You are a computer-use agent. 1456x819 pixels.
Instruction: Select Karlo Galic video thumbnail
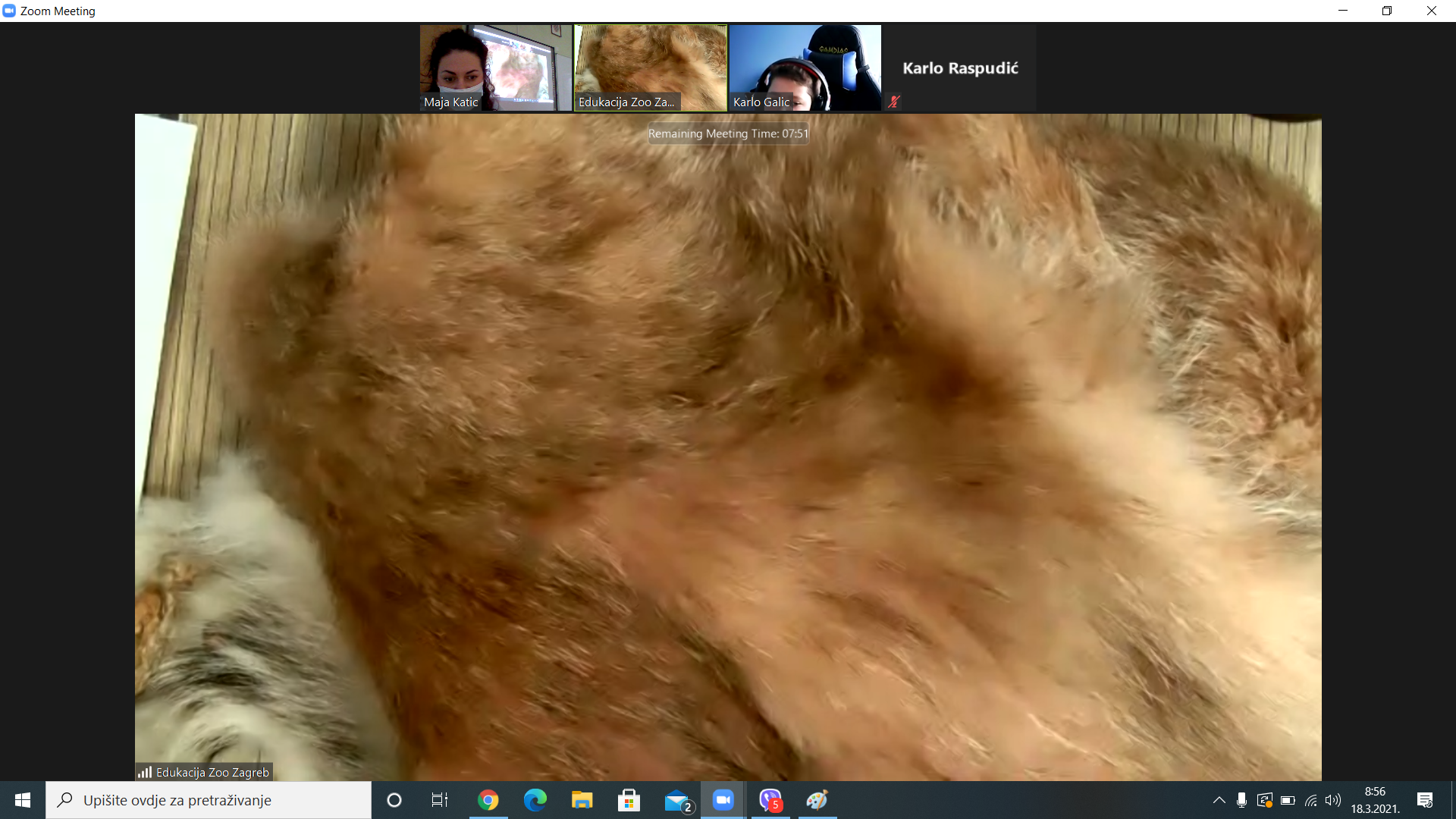tap(805, 68)
